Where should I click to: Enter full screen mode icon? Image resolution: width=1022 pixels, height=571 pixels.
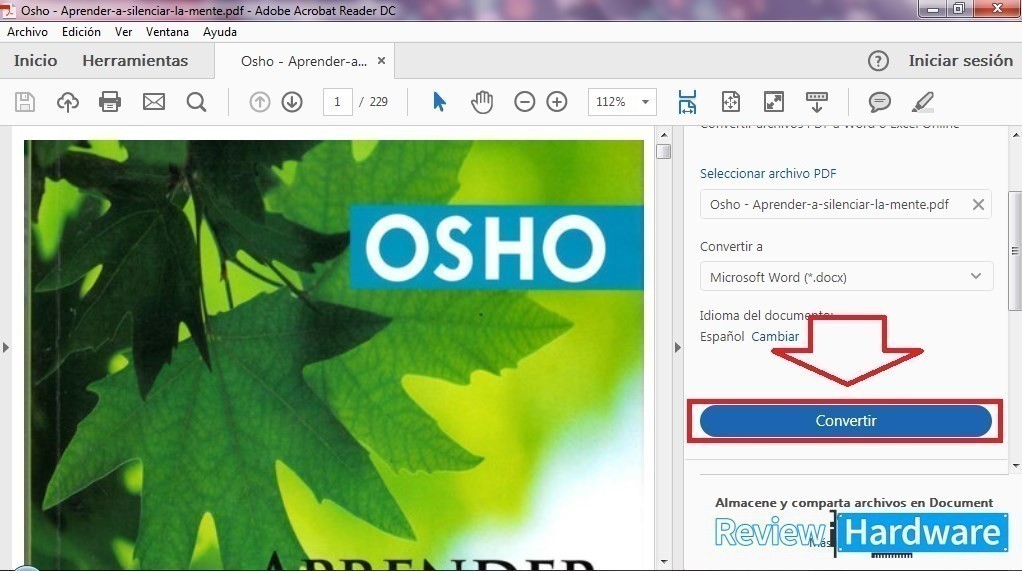774,102
